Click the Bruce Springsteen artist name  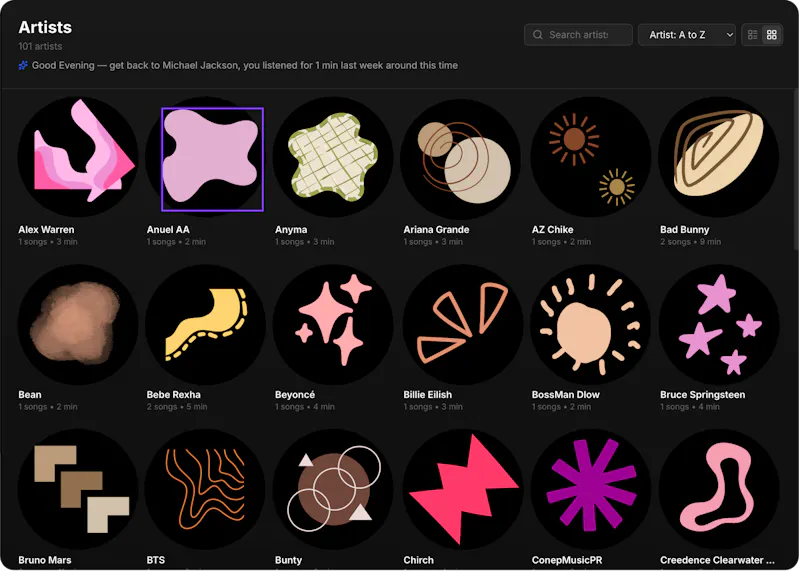703,394
